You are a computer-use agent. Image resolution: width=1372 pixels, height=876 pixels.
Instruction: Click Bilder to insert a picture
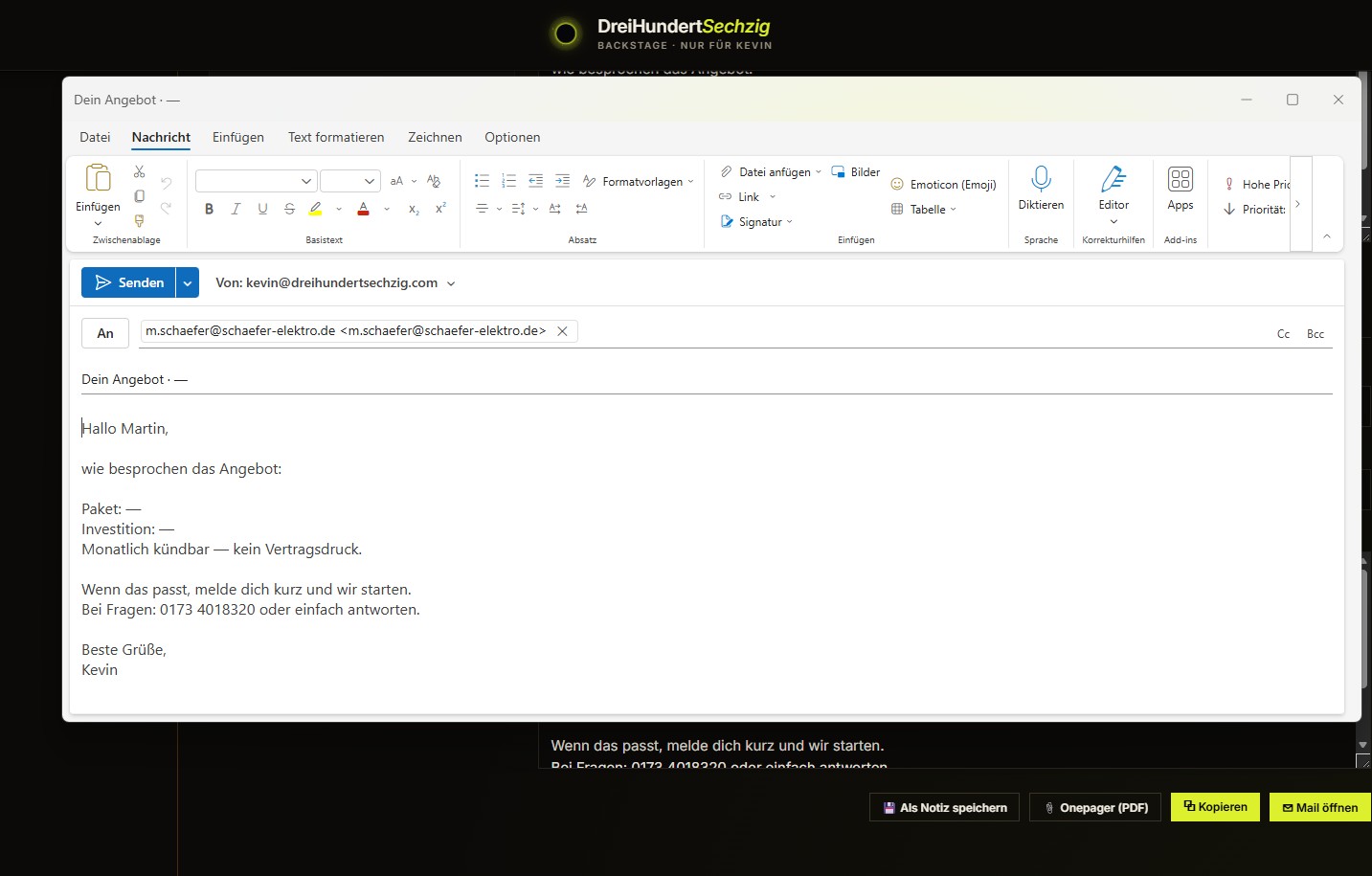point(856,172)
